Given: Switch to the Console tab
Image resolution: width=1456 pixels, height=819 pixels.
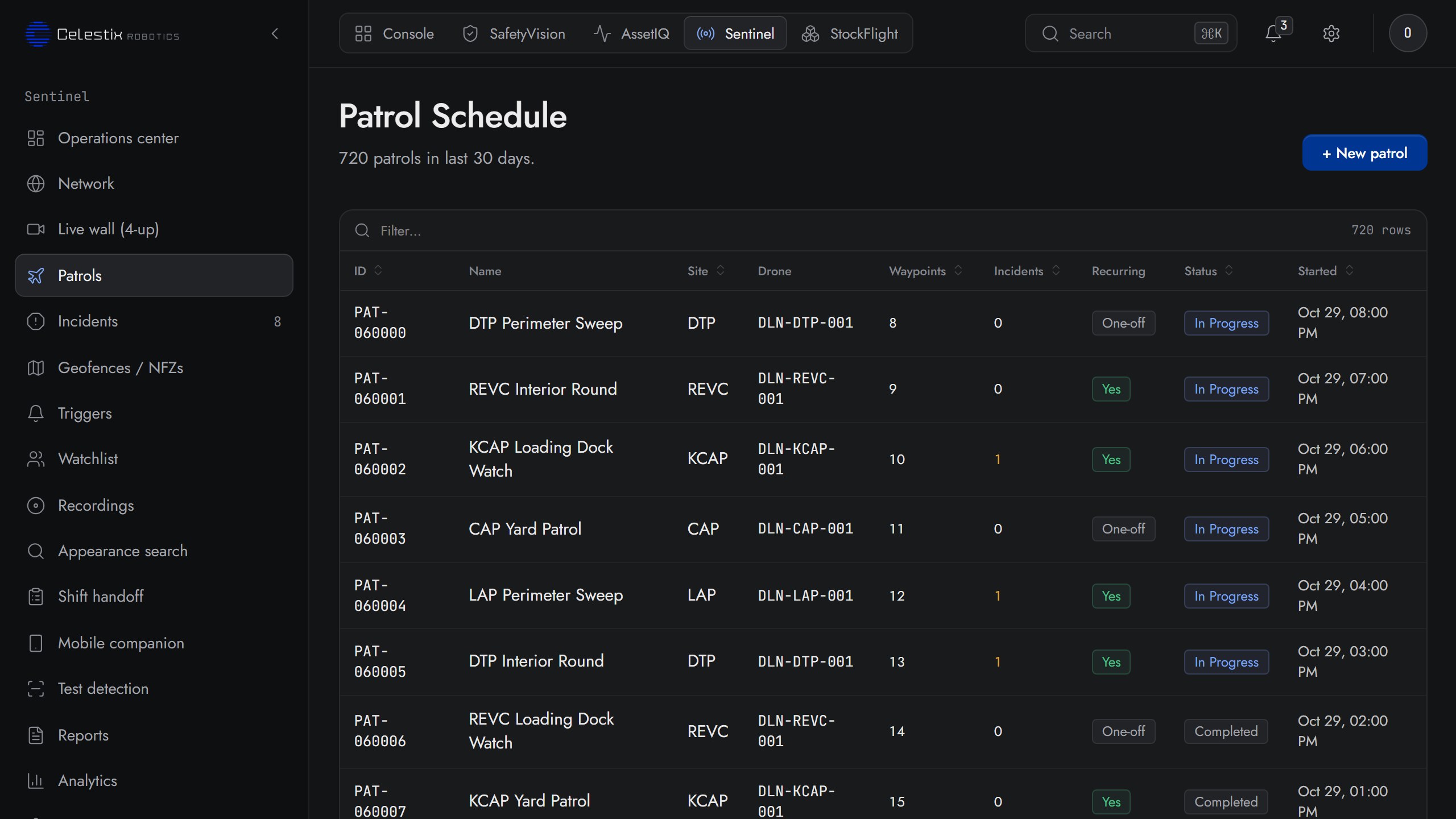Looking at the screenshot, I should pyautogui.click(x=394, y=34).
